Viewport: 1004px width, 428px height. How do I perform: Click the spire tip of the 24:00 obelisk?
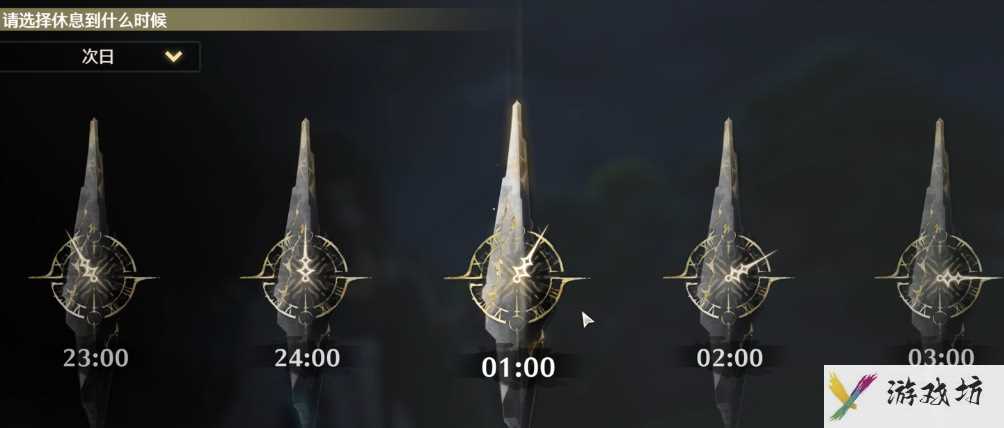coord(305,128)
